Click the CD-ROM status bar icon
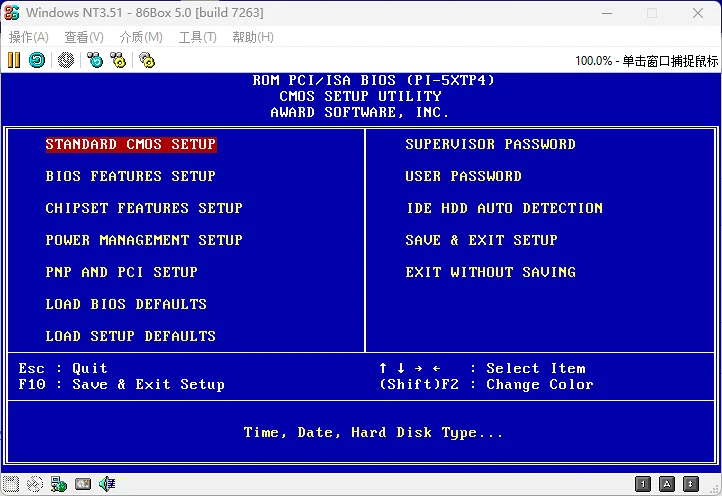Image resolution: width=722 pixels, height=496 pixels. point(35,485)
